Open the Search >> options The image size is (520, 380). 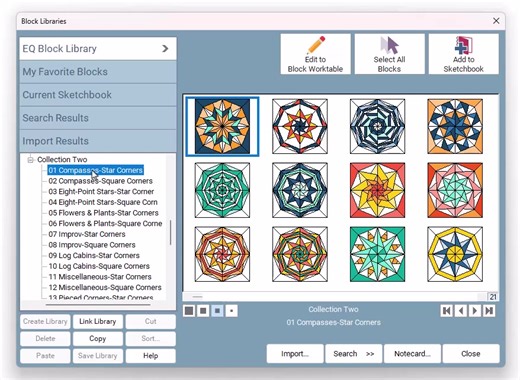[x=354, y=354]
